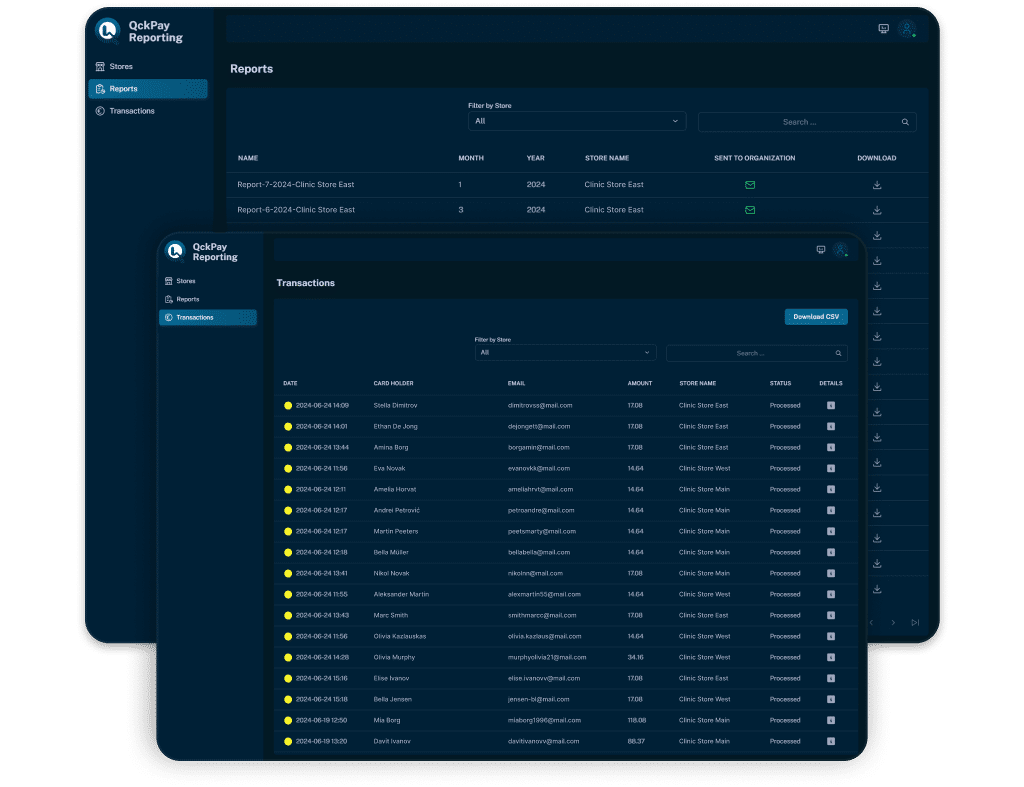Expand Filter by Store dropdown in Reports
The image size is (1024, 787).
tap(577, 121)
